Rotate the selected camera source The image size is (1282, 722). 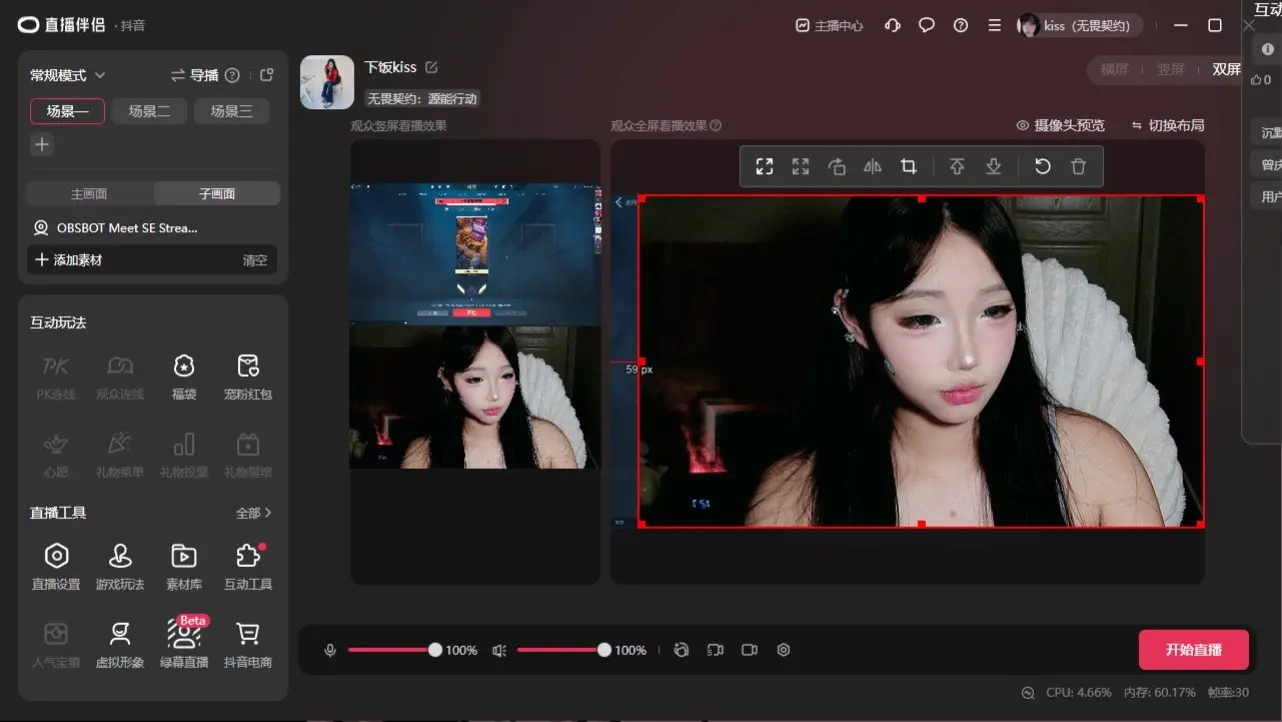837,167
